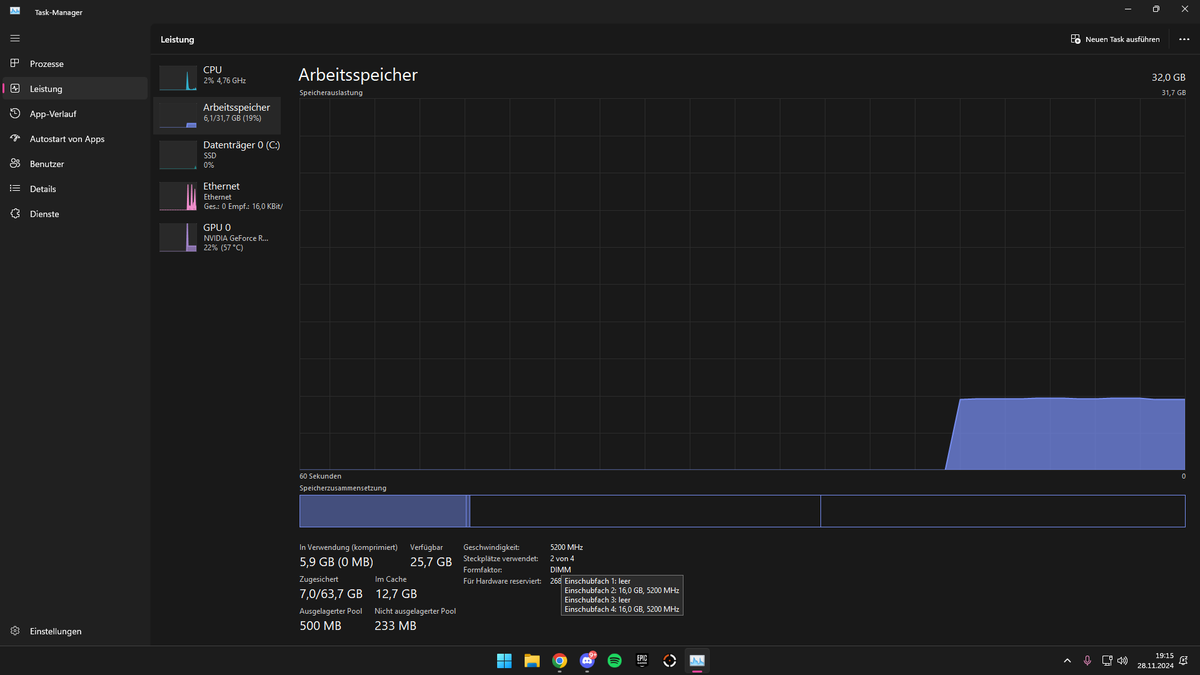This screenshot has width=1200, height=675.
Task: Click the Verfügbar value 25,7 GB
Action: pyautogui.click(x=431, y=563)
